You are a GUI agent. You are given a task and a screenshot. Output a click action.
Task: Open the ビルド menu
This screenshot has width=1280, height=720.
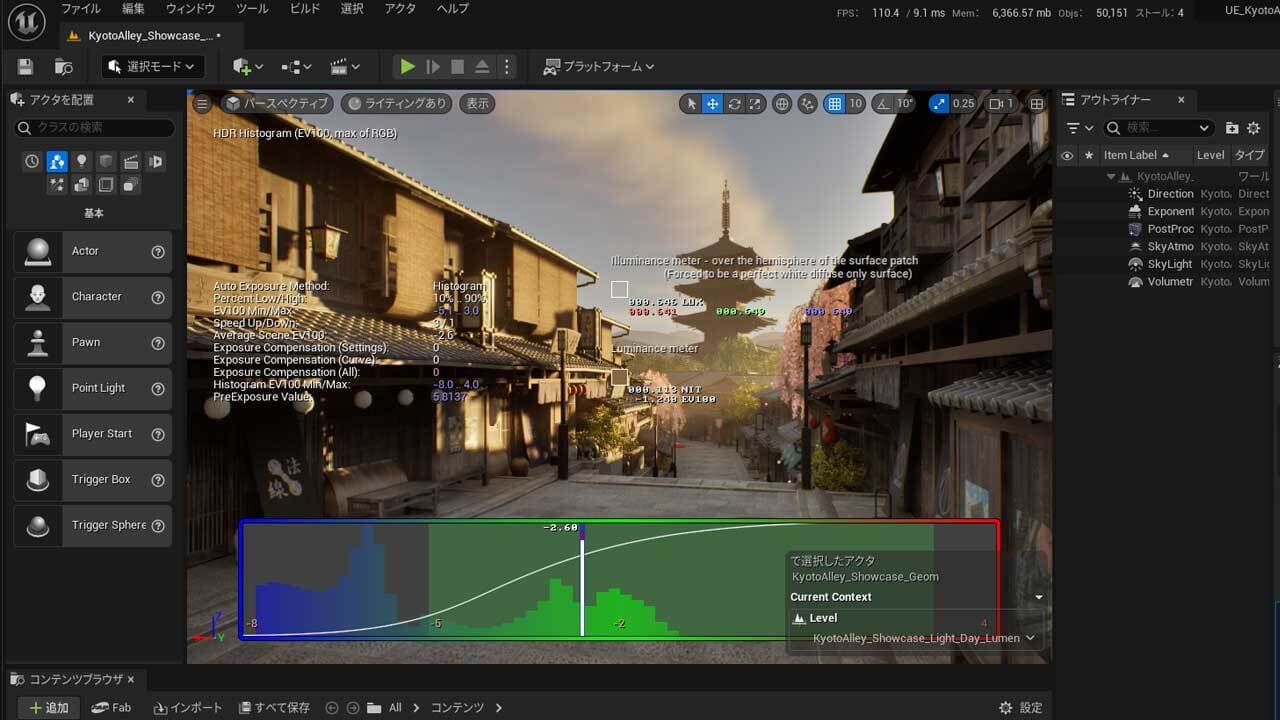[303, 9]
